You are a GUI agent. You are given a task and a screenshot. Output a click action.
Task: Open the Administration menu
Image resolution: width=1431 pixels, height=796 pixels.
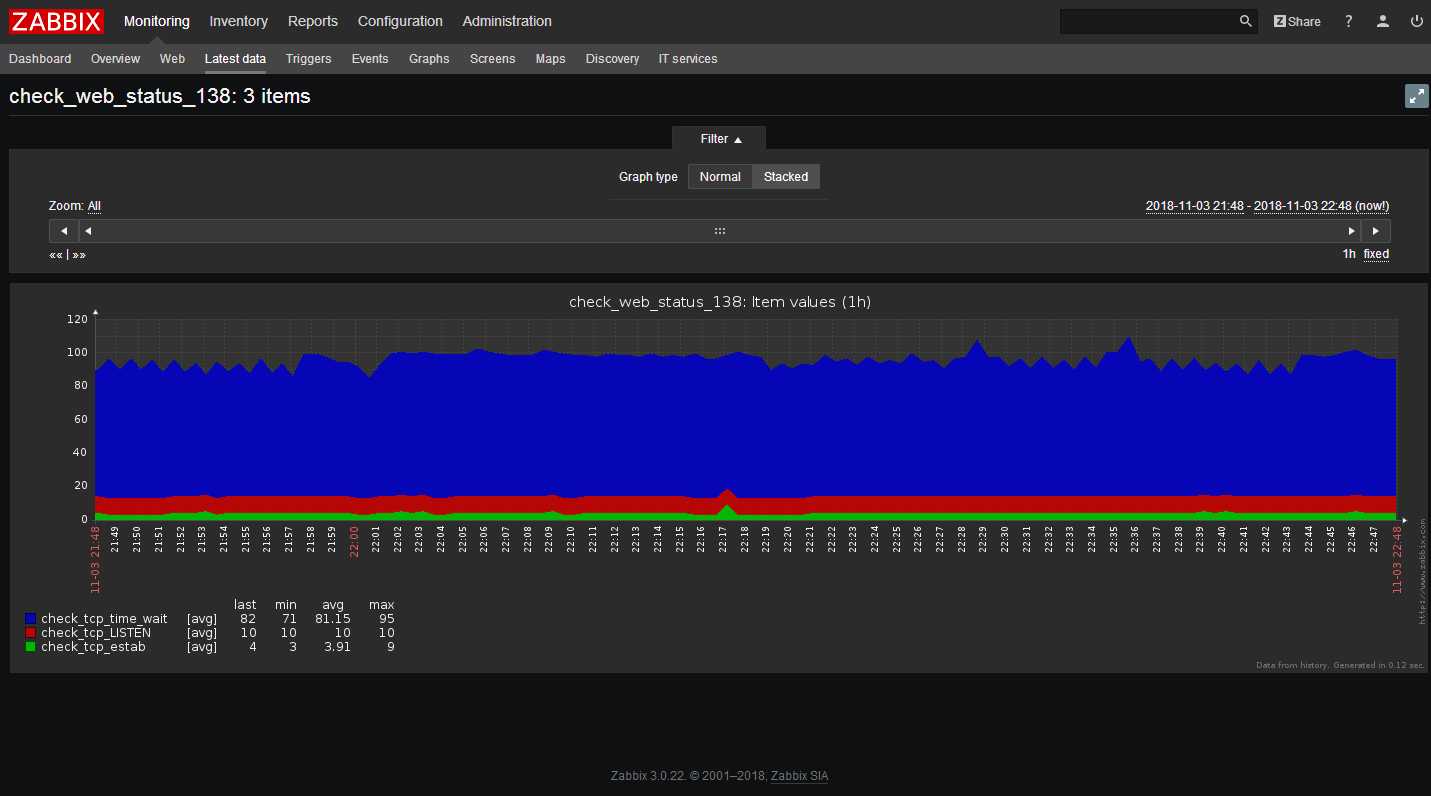coord(507,21)
